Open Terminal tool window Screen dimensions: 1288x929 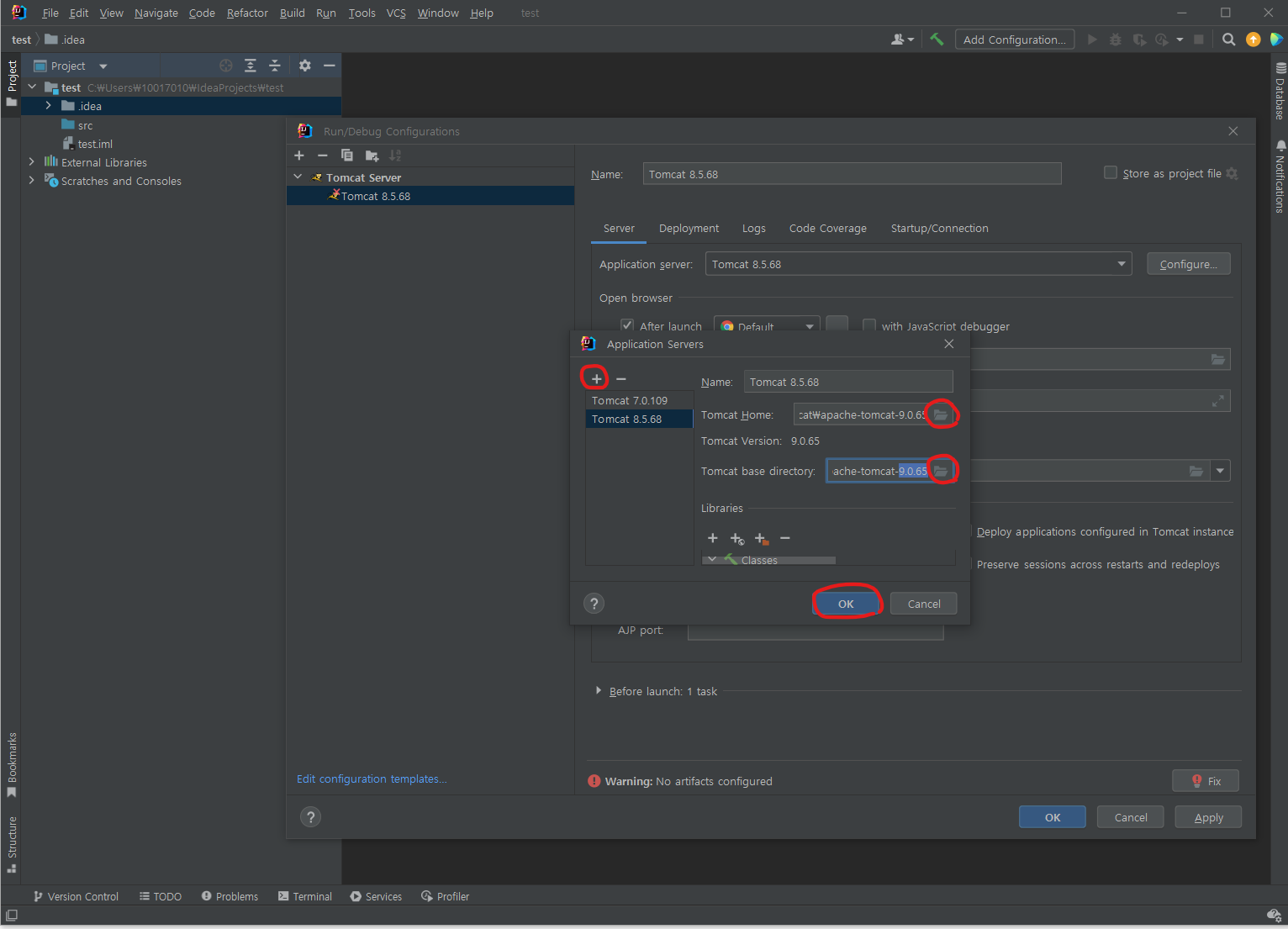[x=305, y=896]
